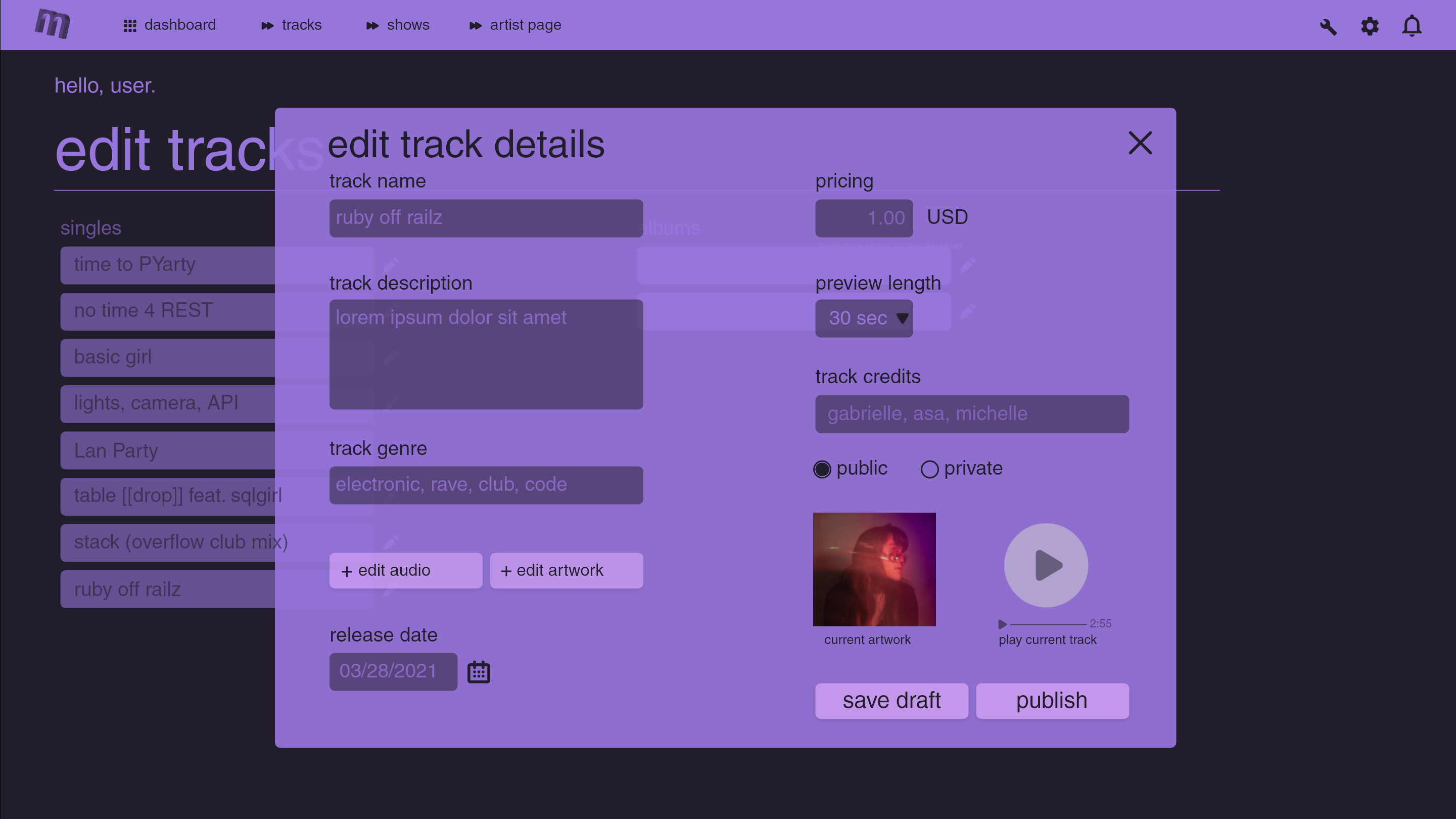The height and width of the screenshot is (819, 1456).
Task: Click the publish button
Action: pos(1052,701)
